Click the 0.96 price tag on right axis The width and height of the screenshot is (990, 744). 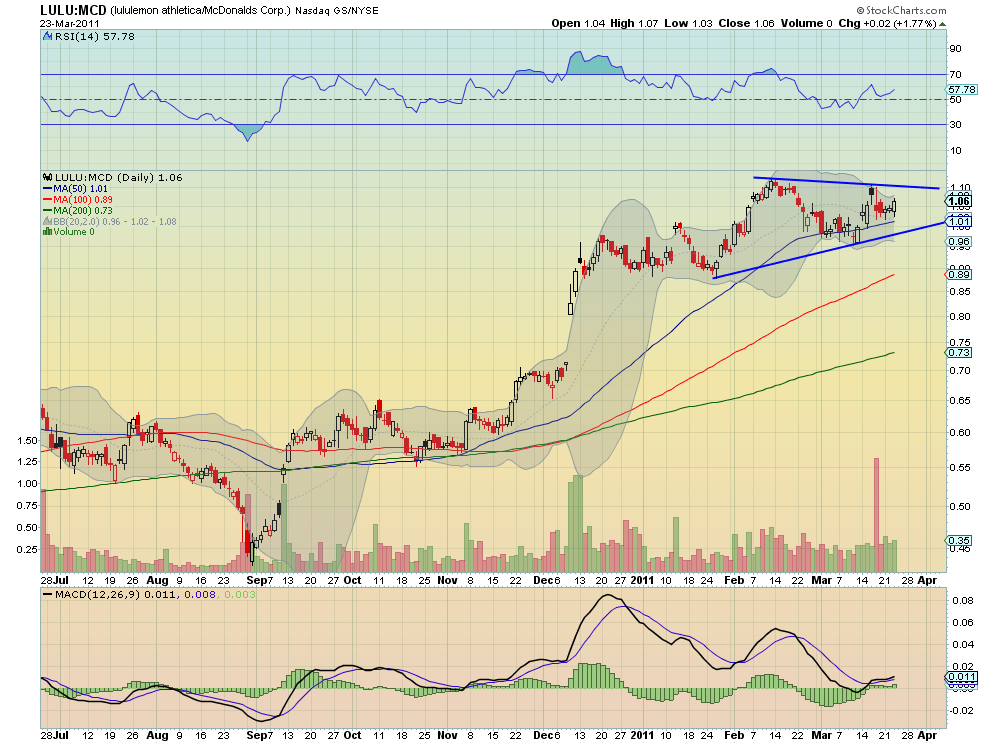point(959,242)
